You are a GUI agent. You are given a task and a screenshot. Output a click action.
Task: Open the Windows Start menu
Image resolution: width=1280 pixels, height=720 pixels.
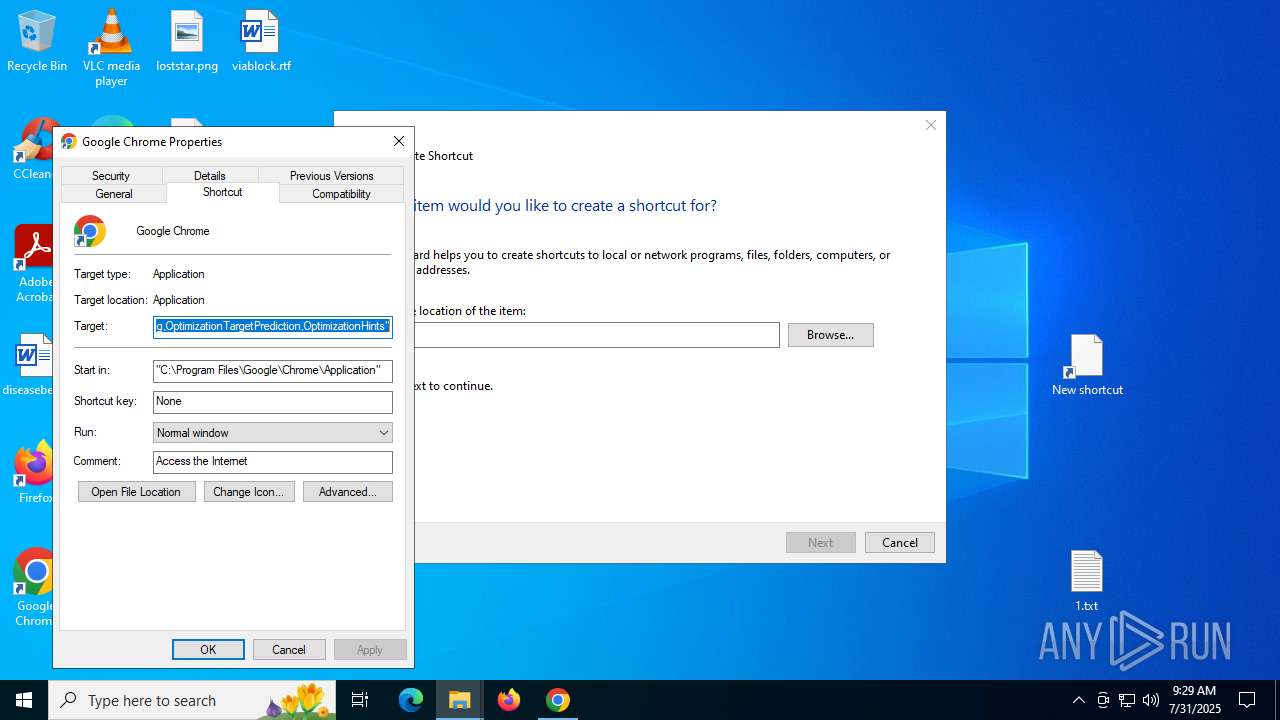coord(24,700)
